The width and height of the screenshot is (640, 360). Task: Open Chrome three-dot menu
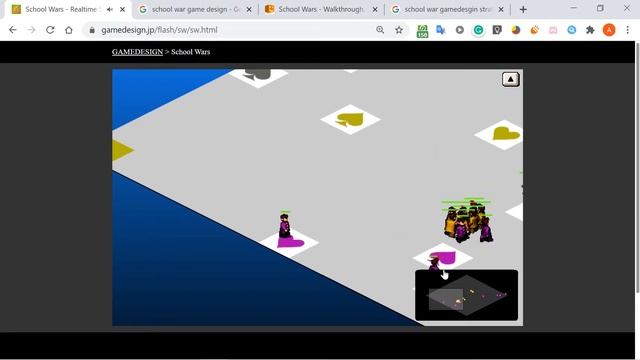point(627,30)
